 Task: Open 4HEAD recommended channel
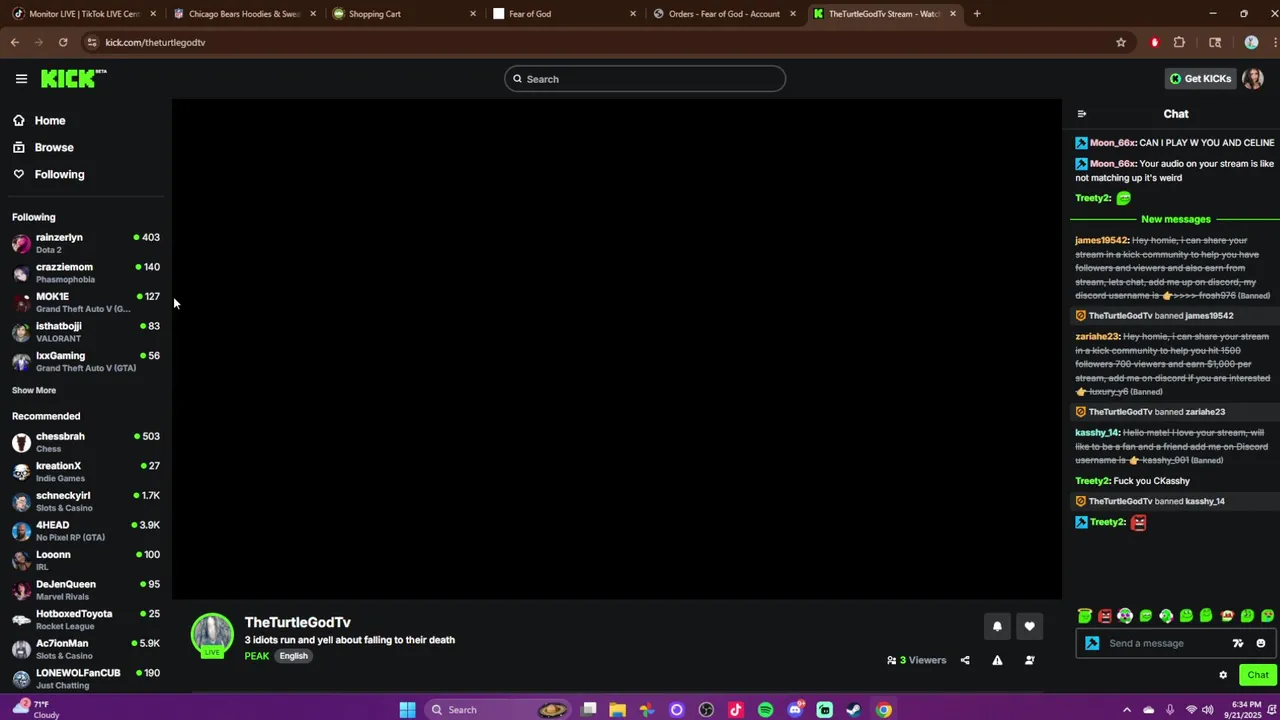coord(86,531)
